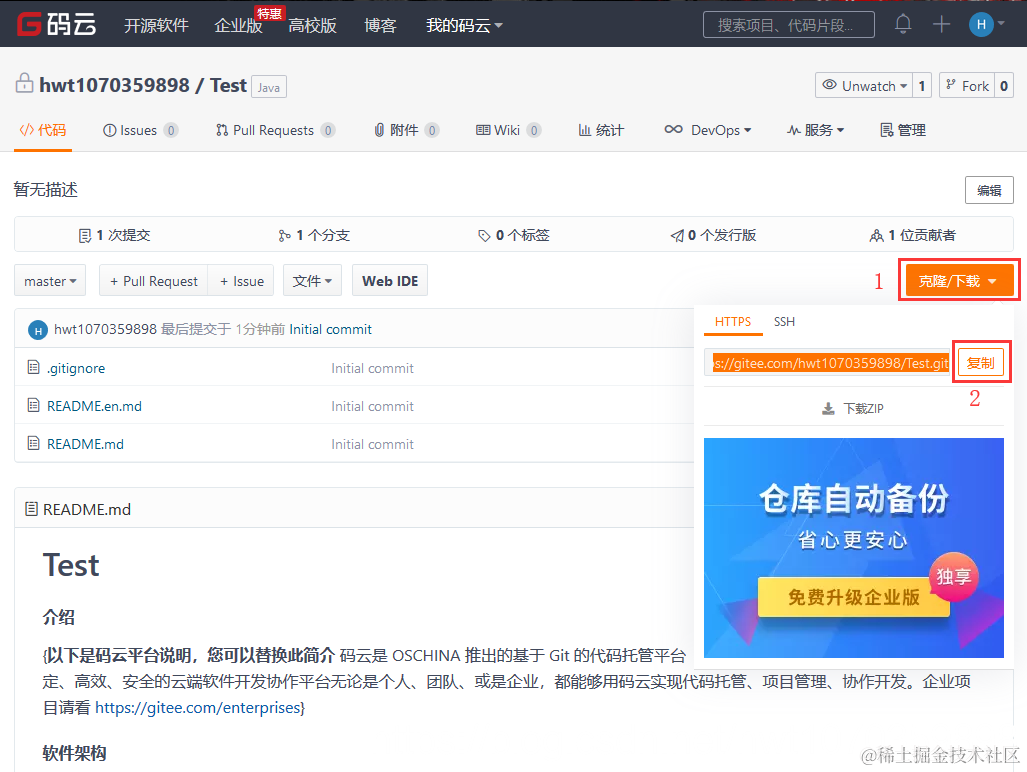Open 开源软件 in top navigation
Screen dimensions: 1027x772
157,25
